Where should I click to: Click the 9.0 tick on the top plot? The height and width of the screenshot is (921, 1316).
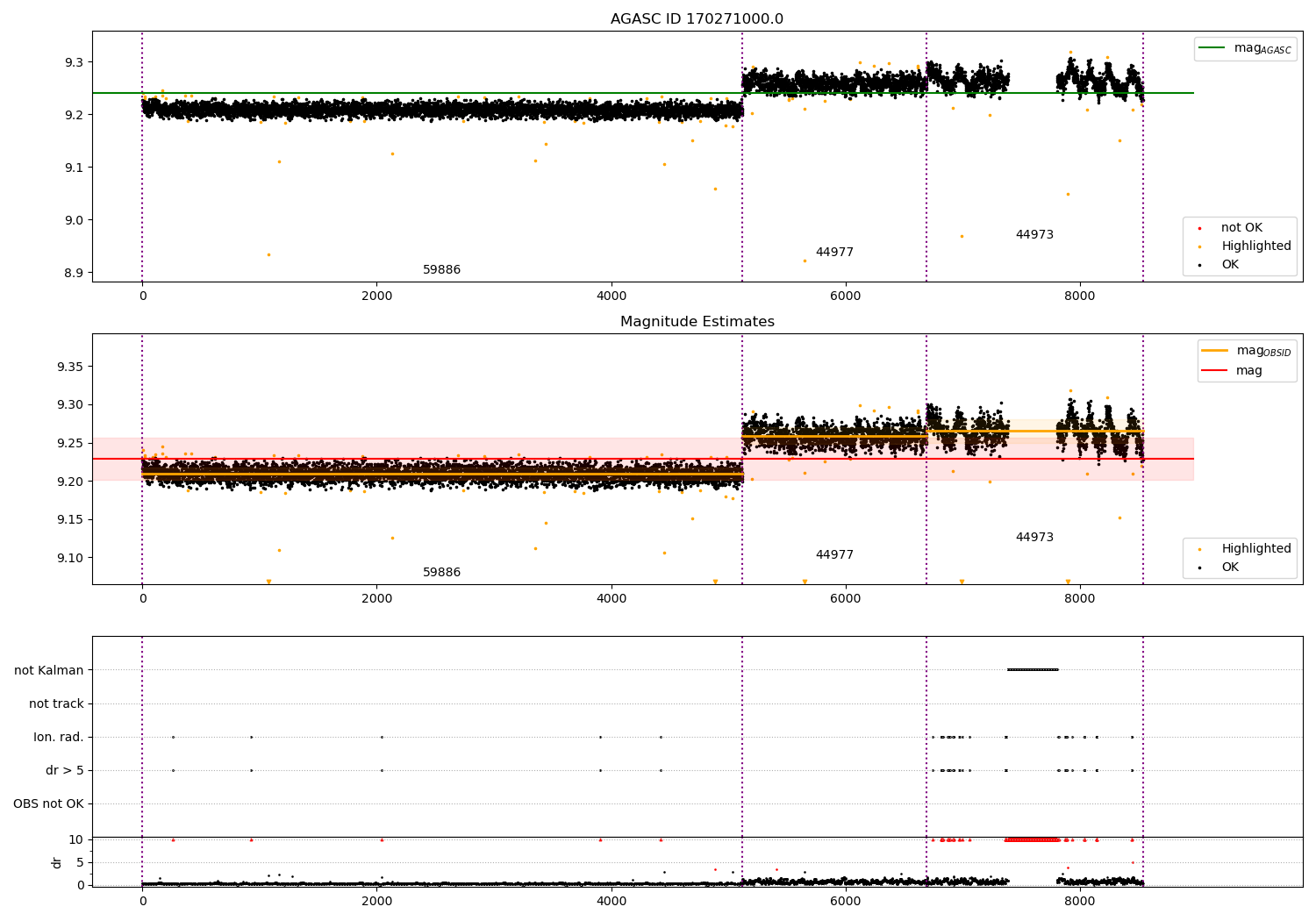[74, 220]
